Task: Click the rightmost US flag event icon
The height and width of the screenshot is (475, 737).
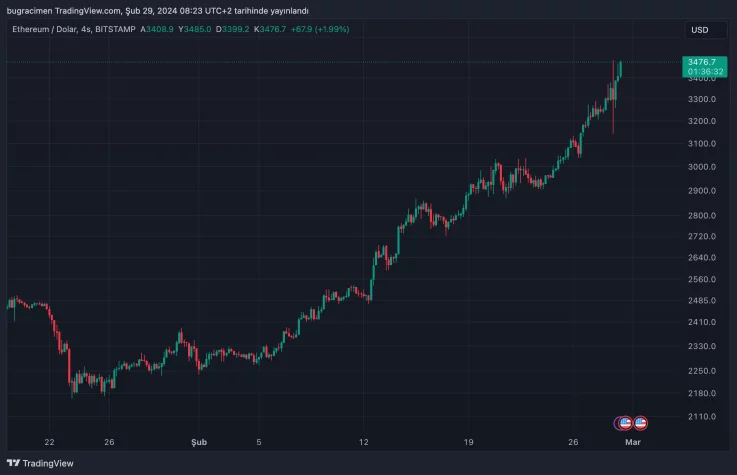Action: [640, 423]
